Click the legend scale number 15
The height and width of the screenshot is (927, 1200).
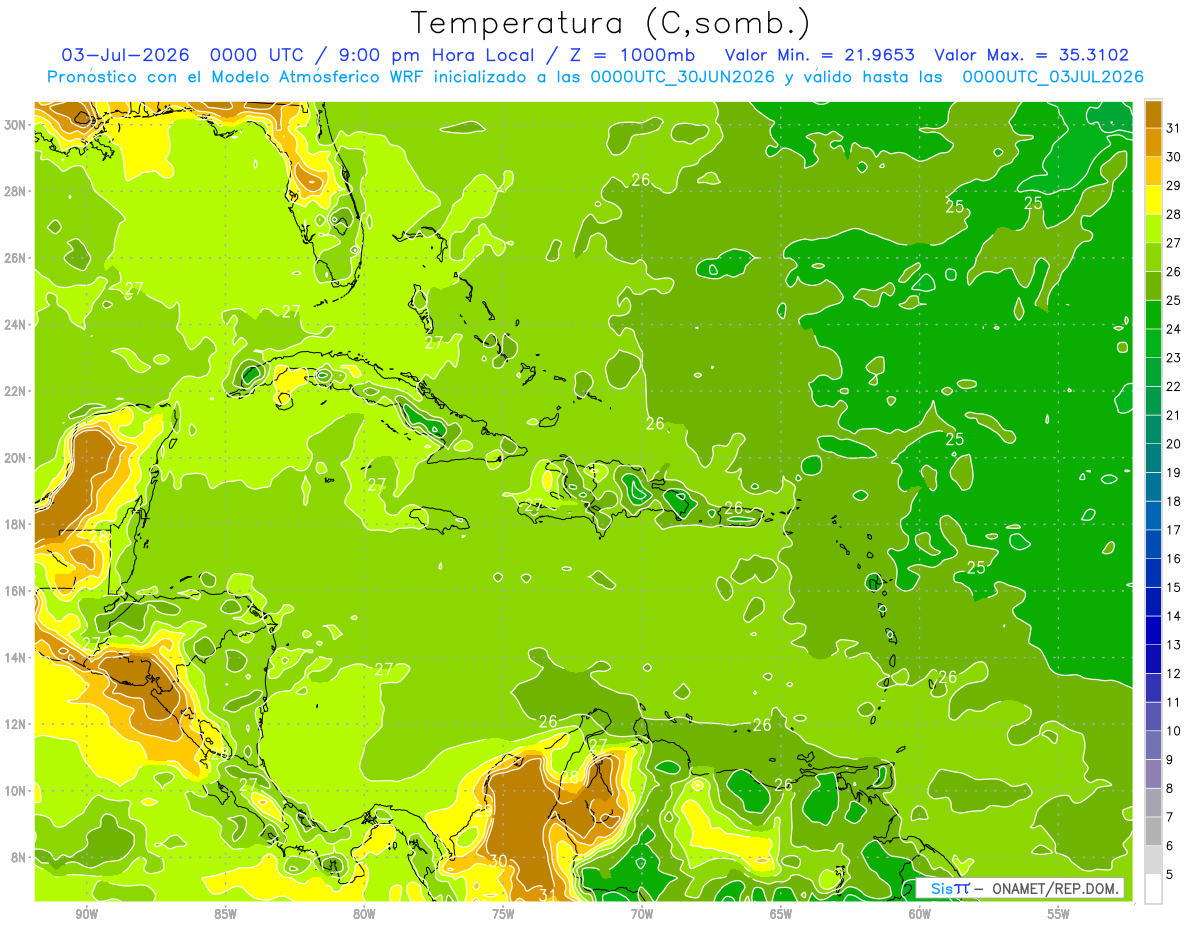[1174, 587]
